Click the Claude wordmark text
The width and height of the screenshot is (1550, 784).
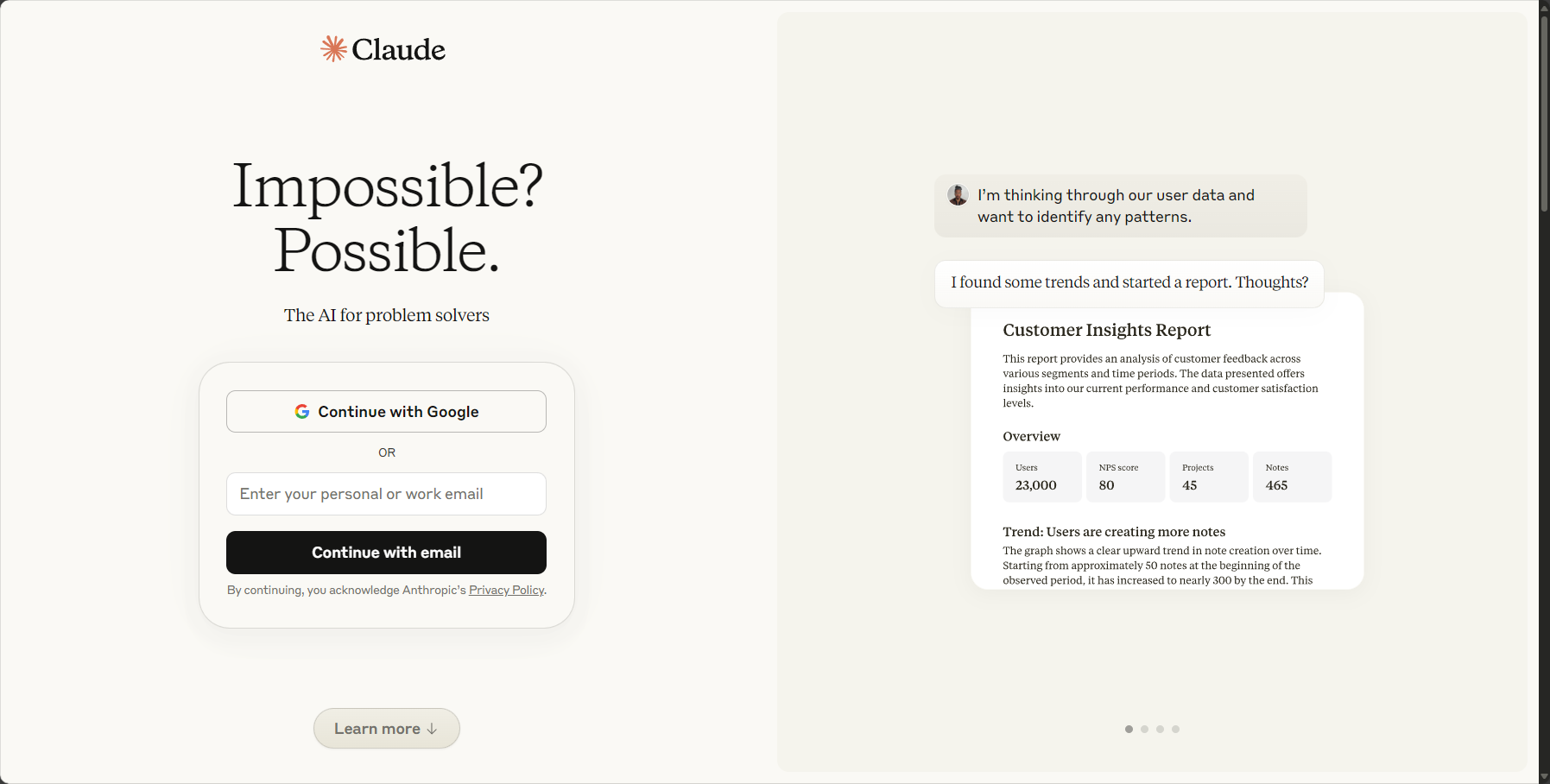(398, 50)
